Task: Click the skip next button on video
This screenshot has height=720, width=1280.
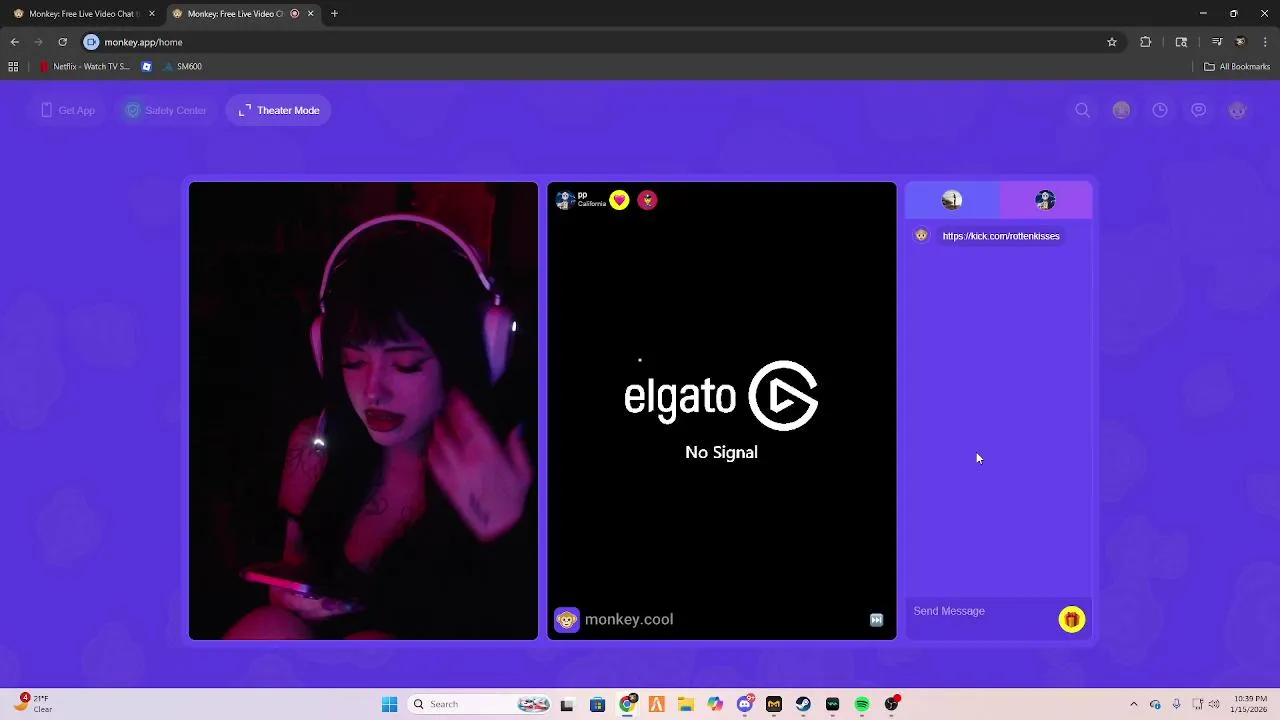Action: click(x=876, y=620)
